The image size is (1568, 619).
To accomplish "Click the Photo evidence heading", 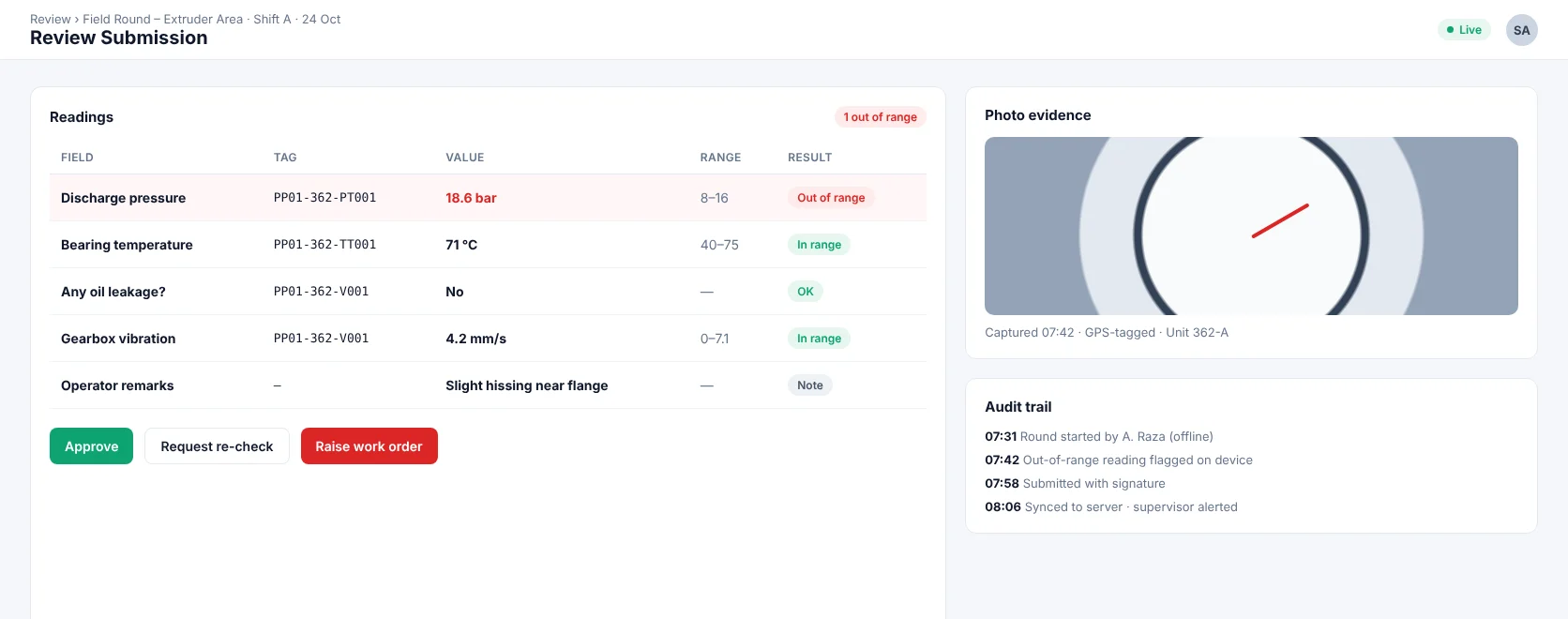I will click(1038, 115).
